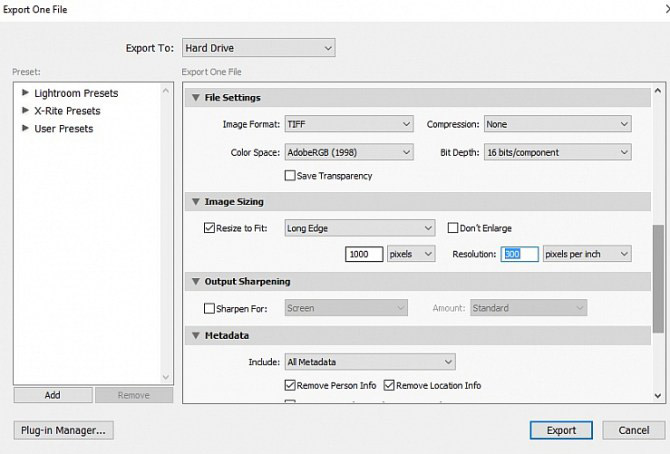670x454 pixels.
Task: Open the Plug-in Manager
Action: (63, 430)
